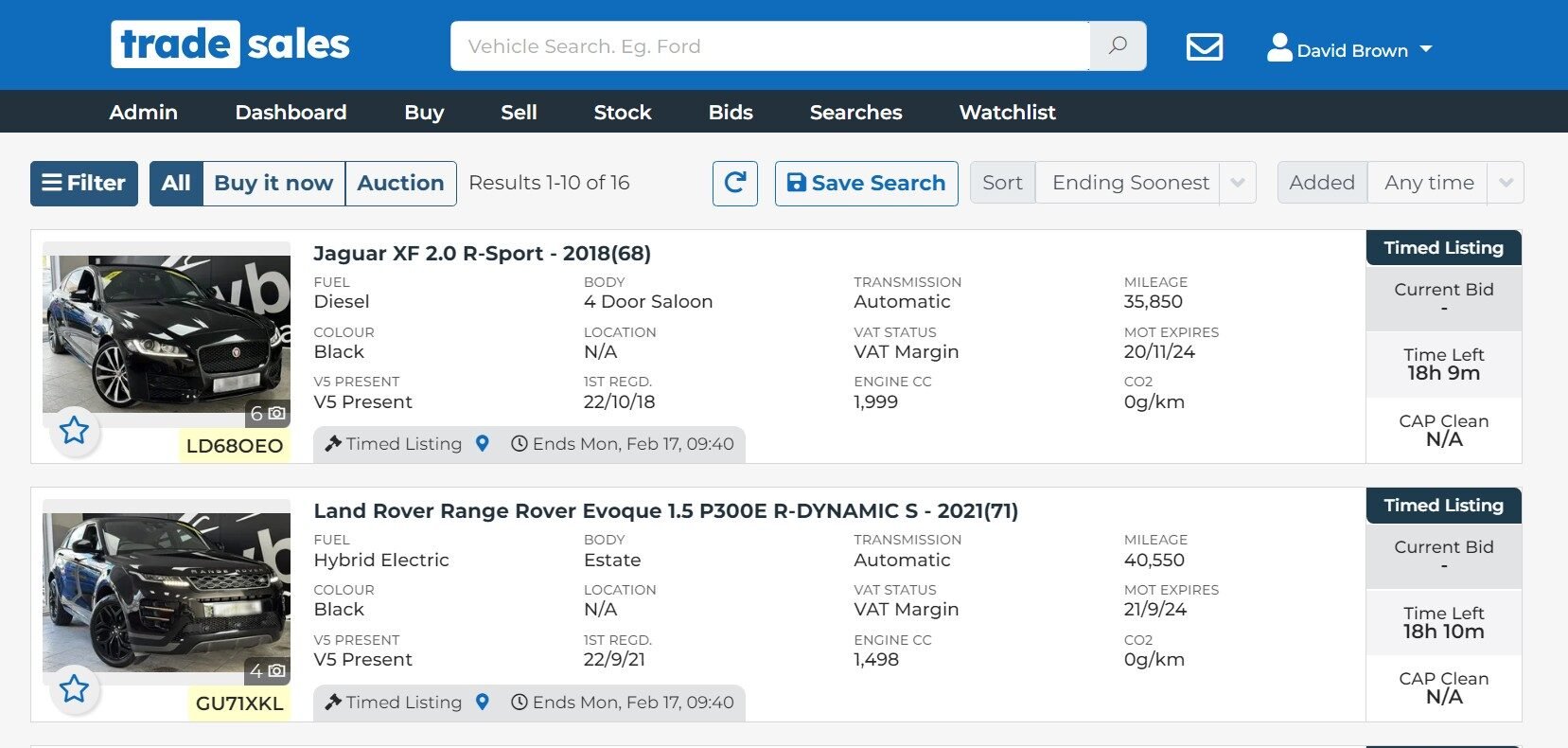Screen dimensions: 1568x748
Task: Click the refresh results icon button
Action: click(x=735, y=183)
